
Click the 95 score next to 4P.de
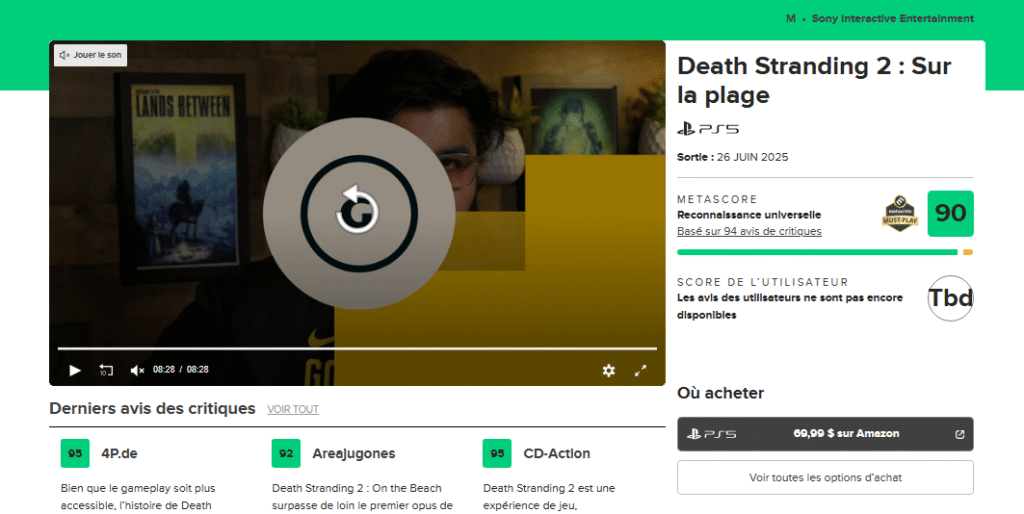(x=75, y=453)
